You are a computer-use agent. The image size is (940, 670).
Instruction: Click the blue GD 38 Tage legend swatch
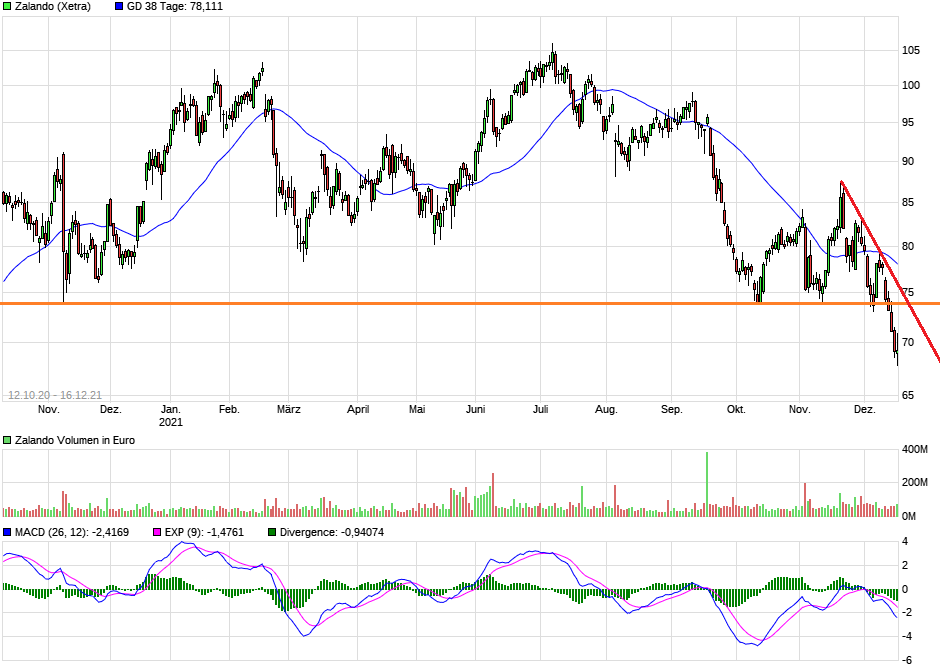[x=119, y=7]
